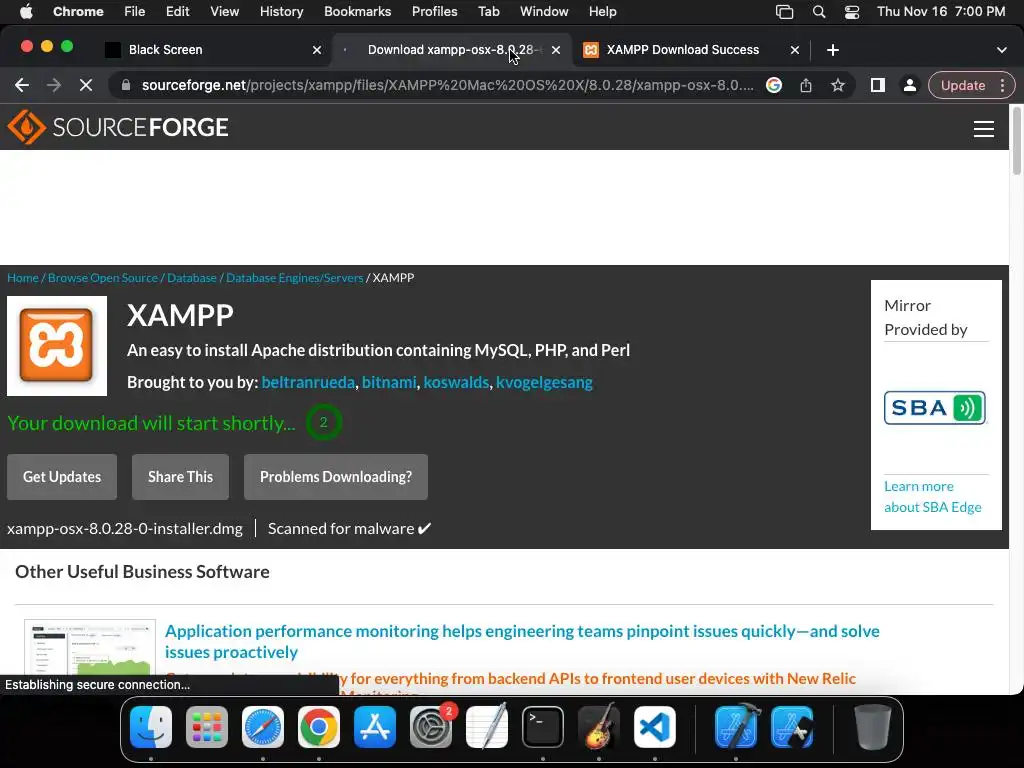Open the Google icon in the address bar
The height and width of the screenshot is (768, 1024).
(774, 86)
